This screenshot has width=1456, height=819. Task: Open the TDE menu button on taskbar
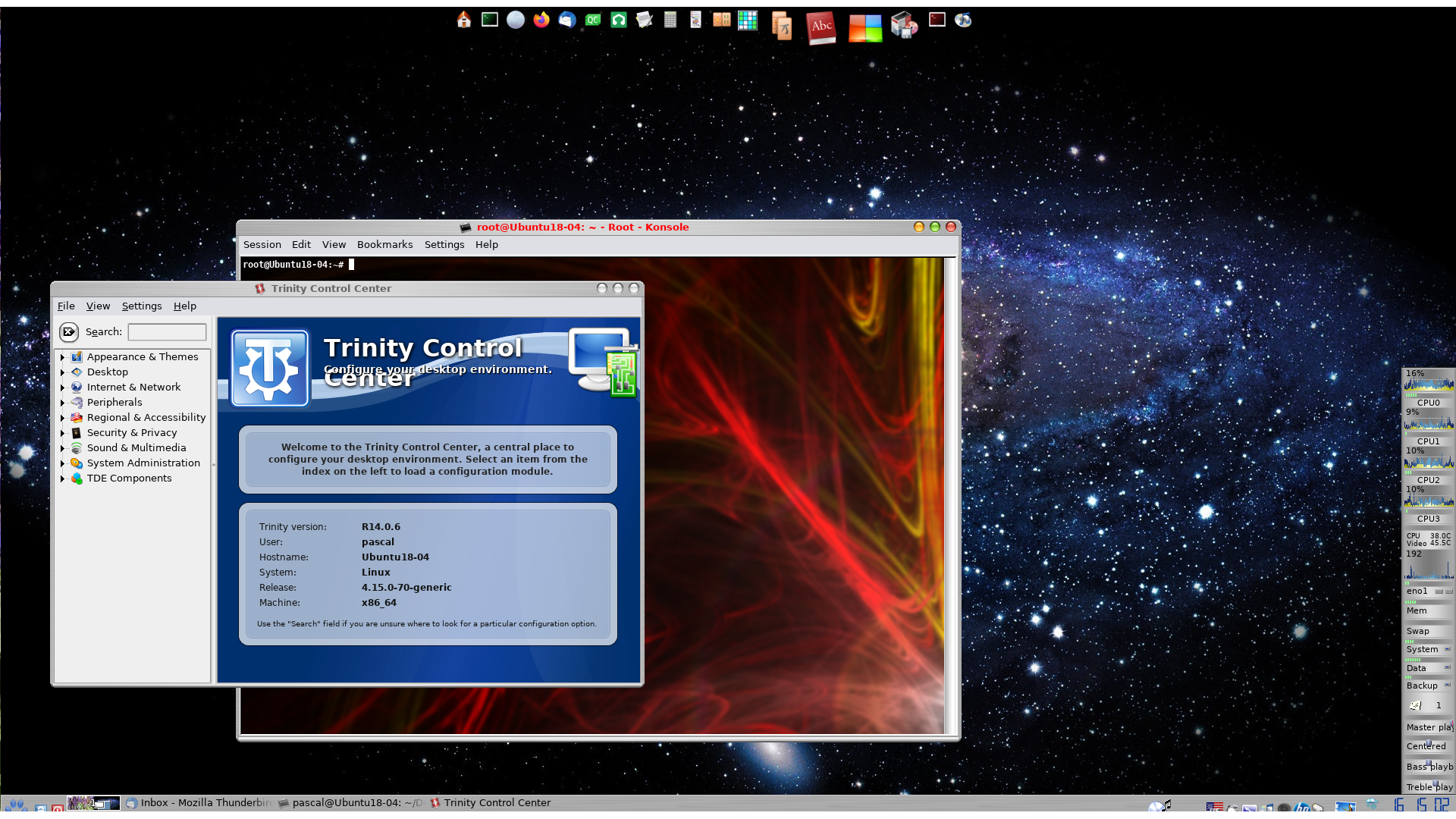[16, 806]
